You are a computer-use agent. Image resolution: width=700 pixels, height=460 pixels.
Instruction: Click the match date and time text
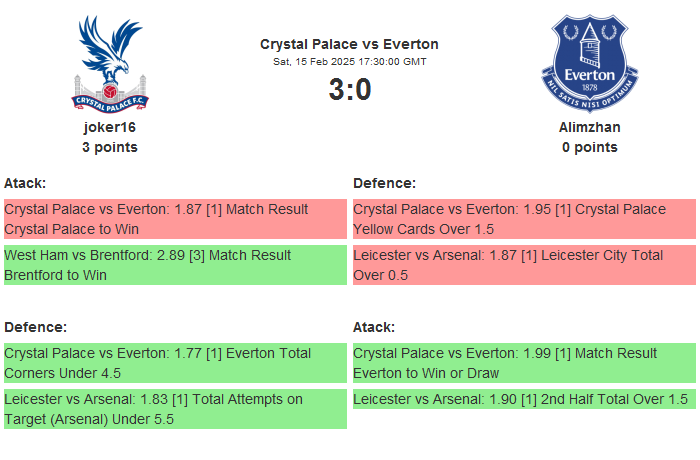tap(349, 62)
